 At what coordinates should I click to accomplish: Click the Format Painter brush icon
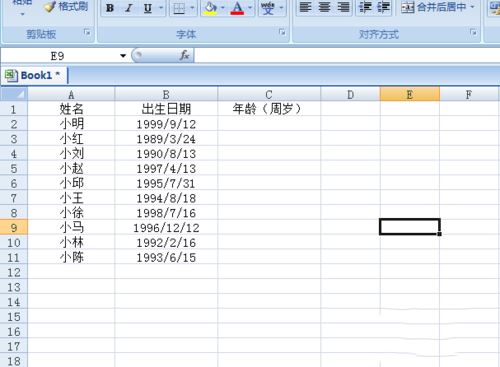point(50,7)
